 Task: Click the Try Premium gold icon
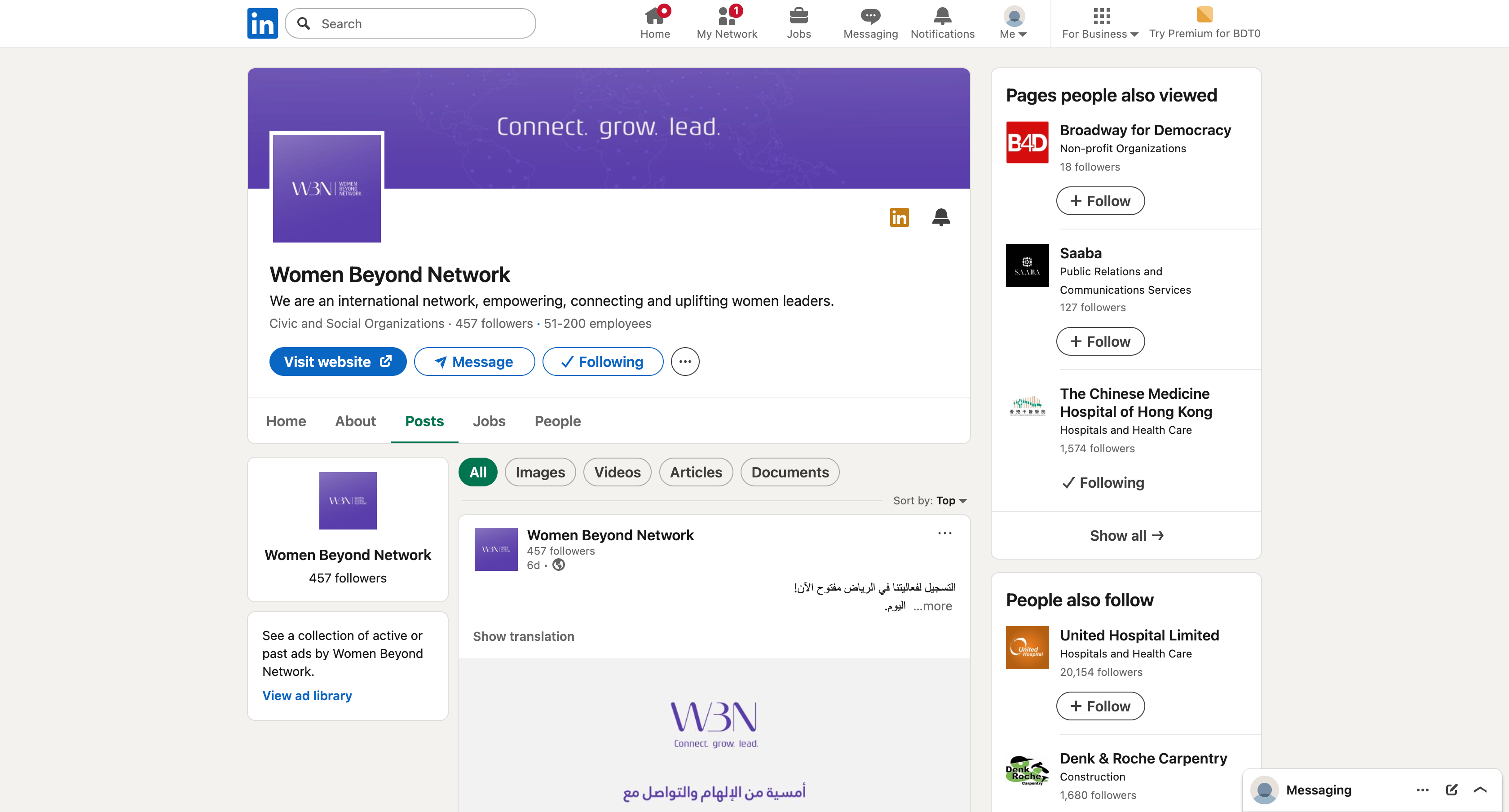point(1205,14)
